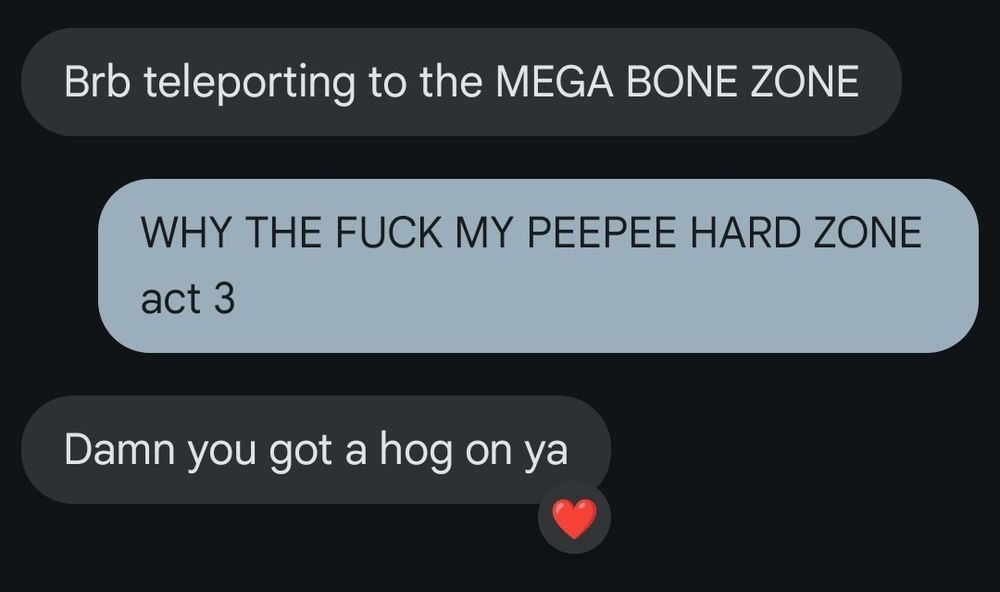Image resolution: width=1000 pixels, height=592 pixels.
Task: Tap the 'Damn you got a hog' message
Action: (316, 450)
